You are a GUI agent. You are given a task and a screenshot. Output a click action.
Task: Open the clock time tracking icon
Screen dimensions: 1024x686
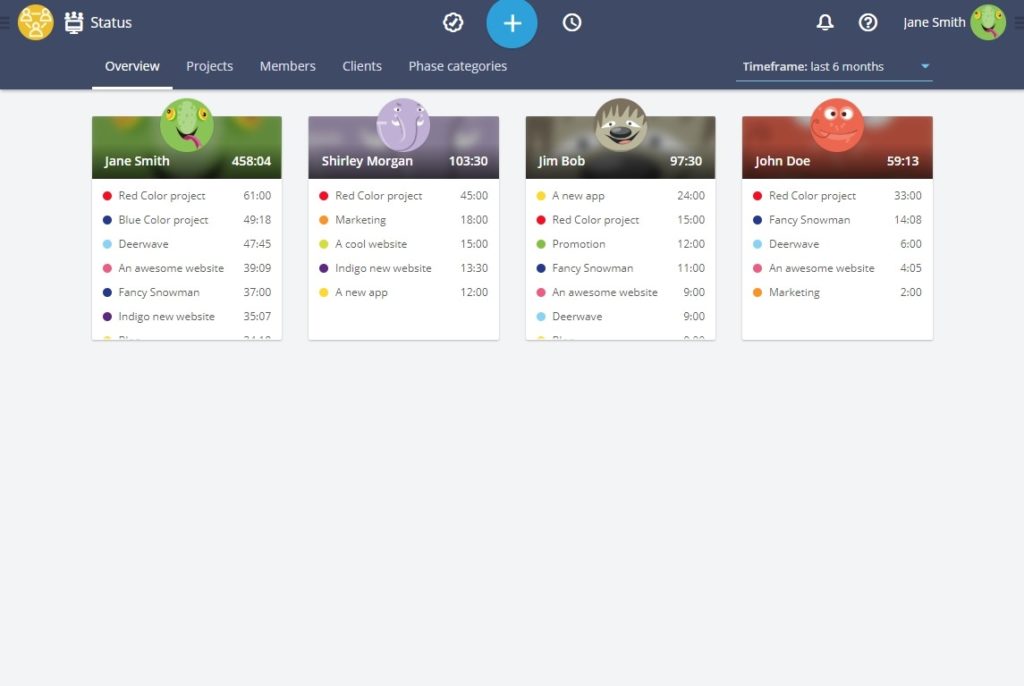click(572, 23)
